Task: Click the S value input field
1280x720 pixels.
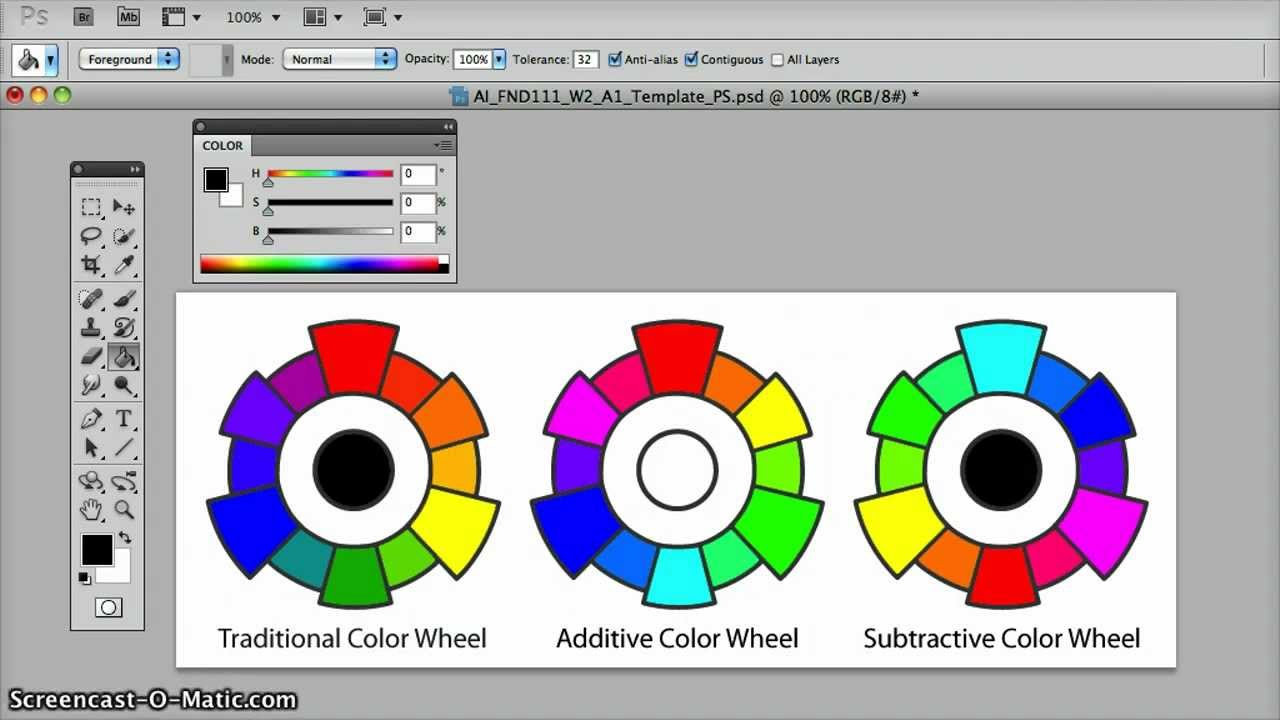Action: coord(418,202)
